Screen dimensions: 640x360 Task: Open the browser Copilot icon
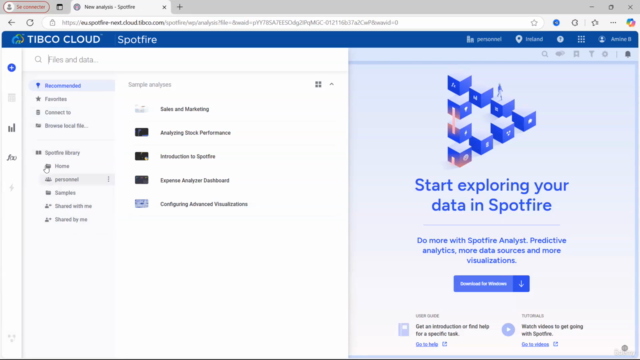pyautogui.click(x=631, y=22)
